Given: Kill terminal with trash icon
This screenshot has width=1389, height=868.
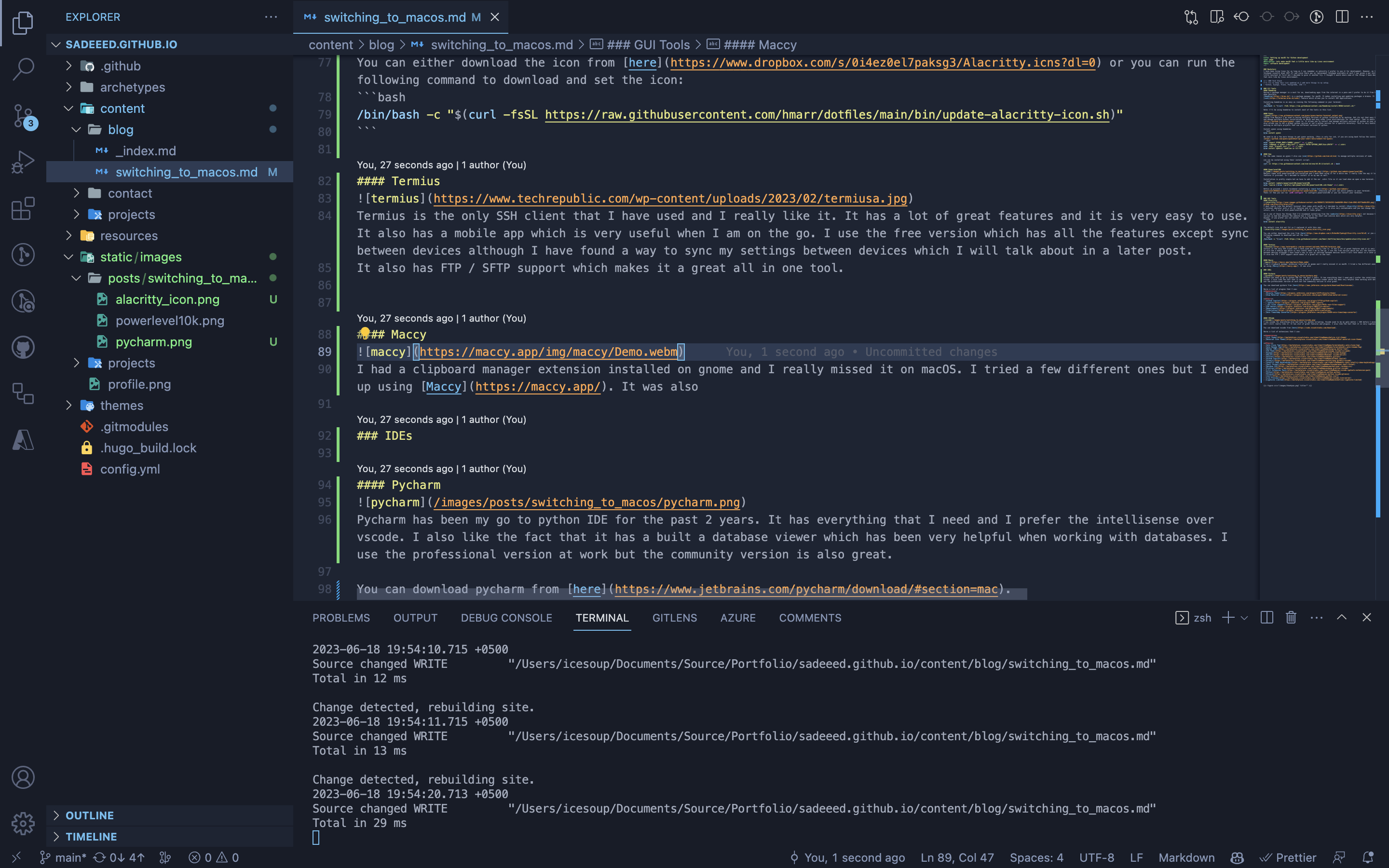Looking at the screenshot, I should click(x=1292, y=618).
